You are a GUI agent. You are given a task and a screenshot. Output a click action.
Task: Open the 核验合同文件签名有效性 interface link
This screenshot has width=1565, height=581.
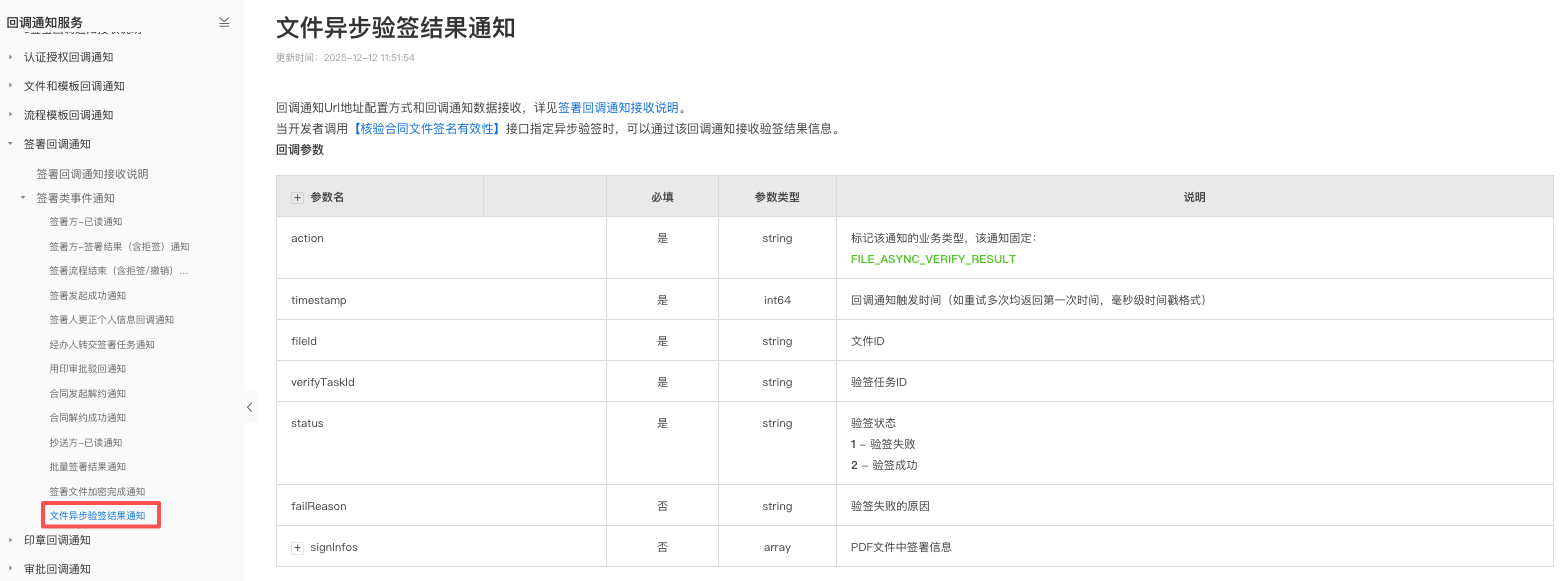[427, 129]
